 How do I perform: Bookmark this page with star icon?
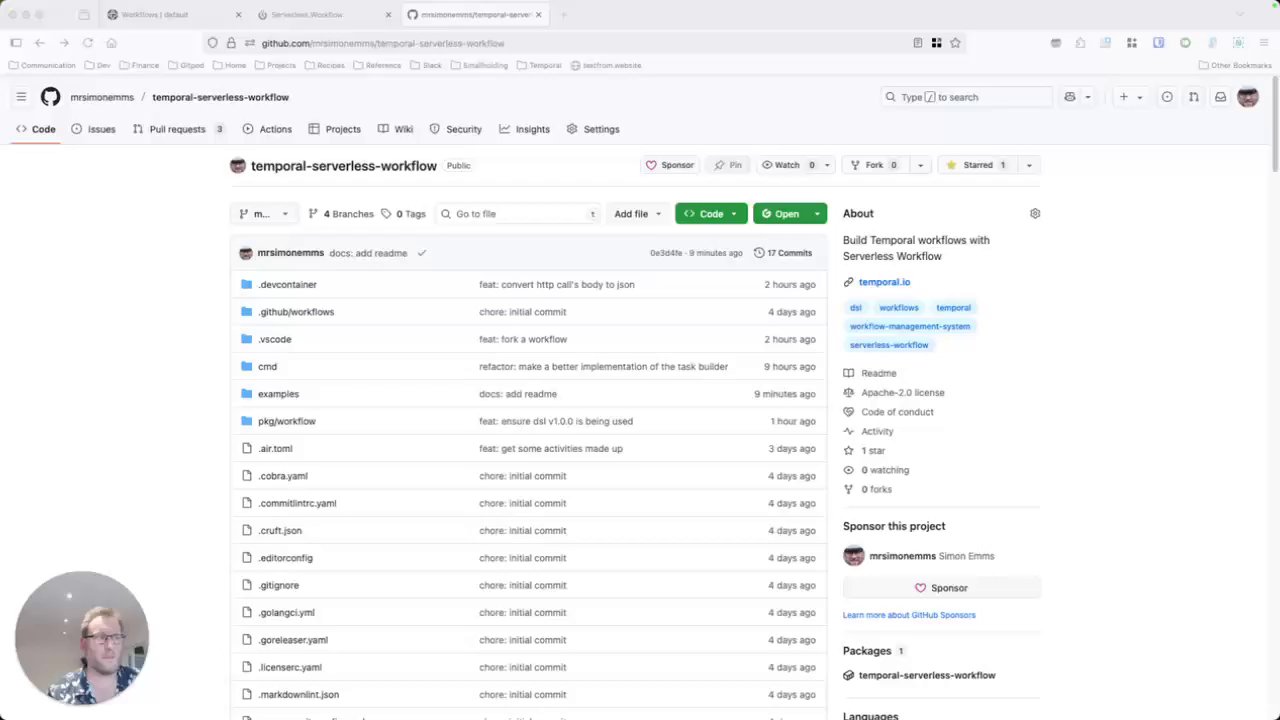tap(955, 43)
